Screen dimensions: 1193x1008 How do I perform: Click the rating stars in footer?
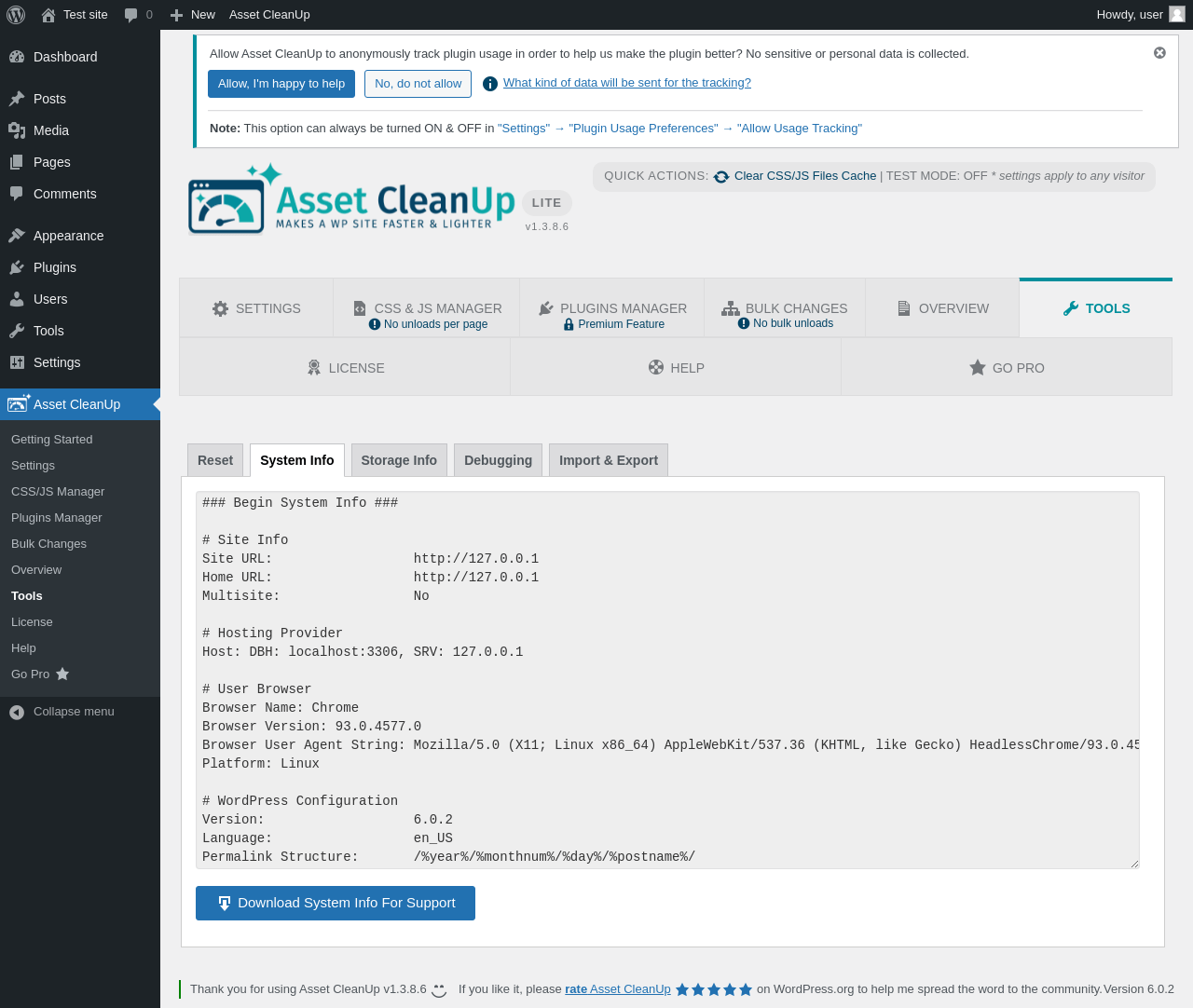714,989
